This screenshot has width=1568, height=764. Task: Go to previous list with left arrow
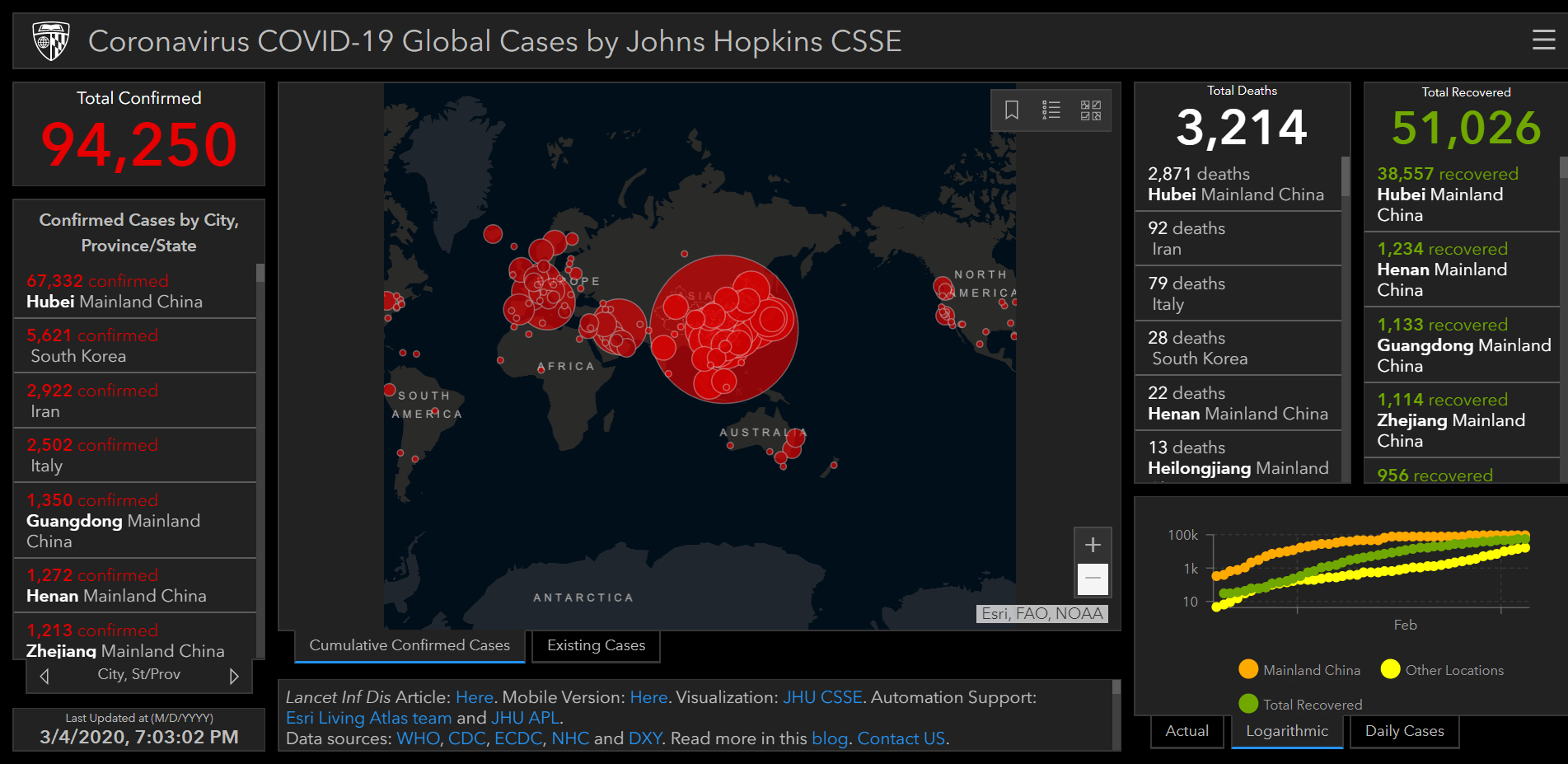click(44, 676)
